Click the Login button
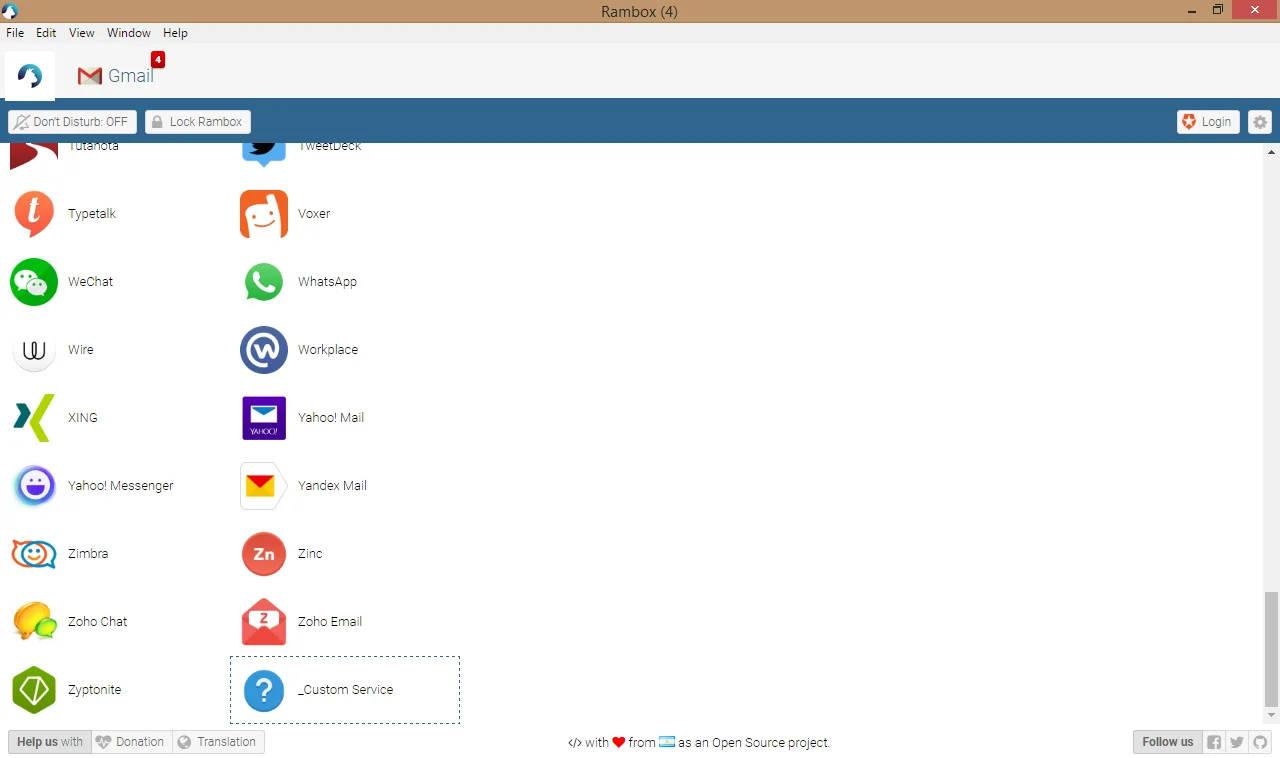The width and height of the screenshot is (1280, 758). click(1208, 122)
